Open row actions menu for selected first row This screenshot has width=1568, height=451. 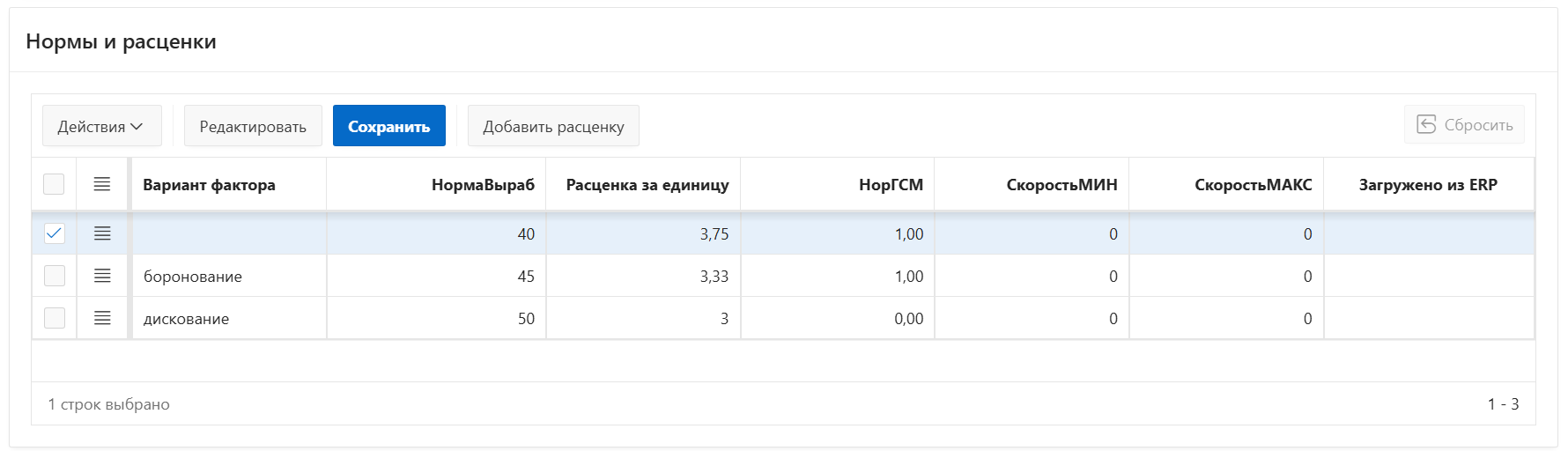point(102,233)
